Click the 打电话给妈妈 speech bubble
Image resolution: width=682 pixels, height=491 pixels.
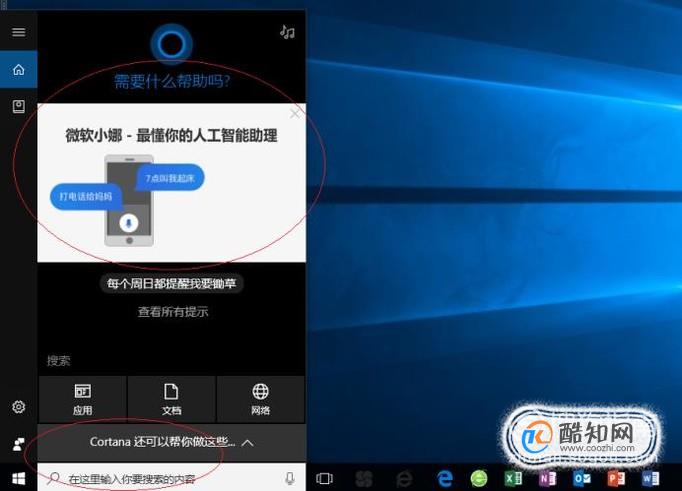86,197
